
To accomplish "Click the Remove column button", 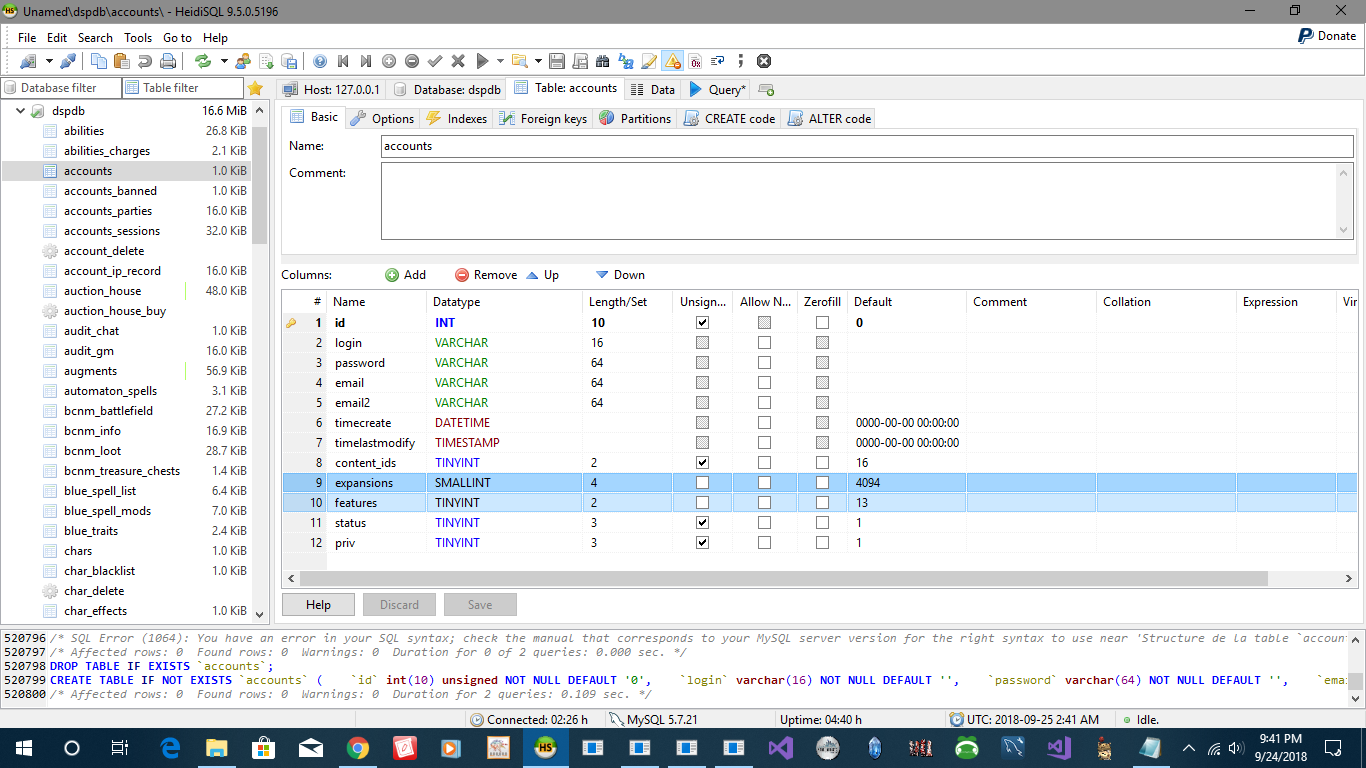I will coord(486,275).
